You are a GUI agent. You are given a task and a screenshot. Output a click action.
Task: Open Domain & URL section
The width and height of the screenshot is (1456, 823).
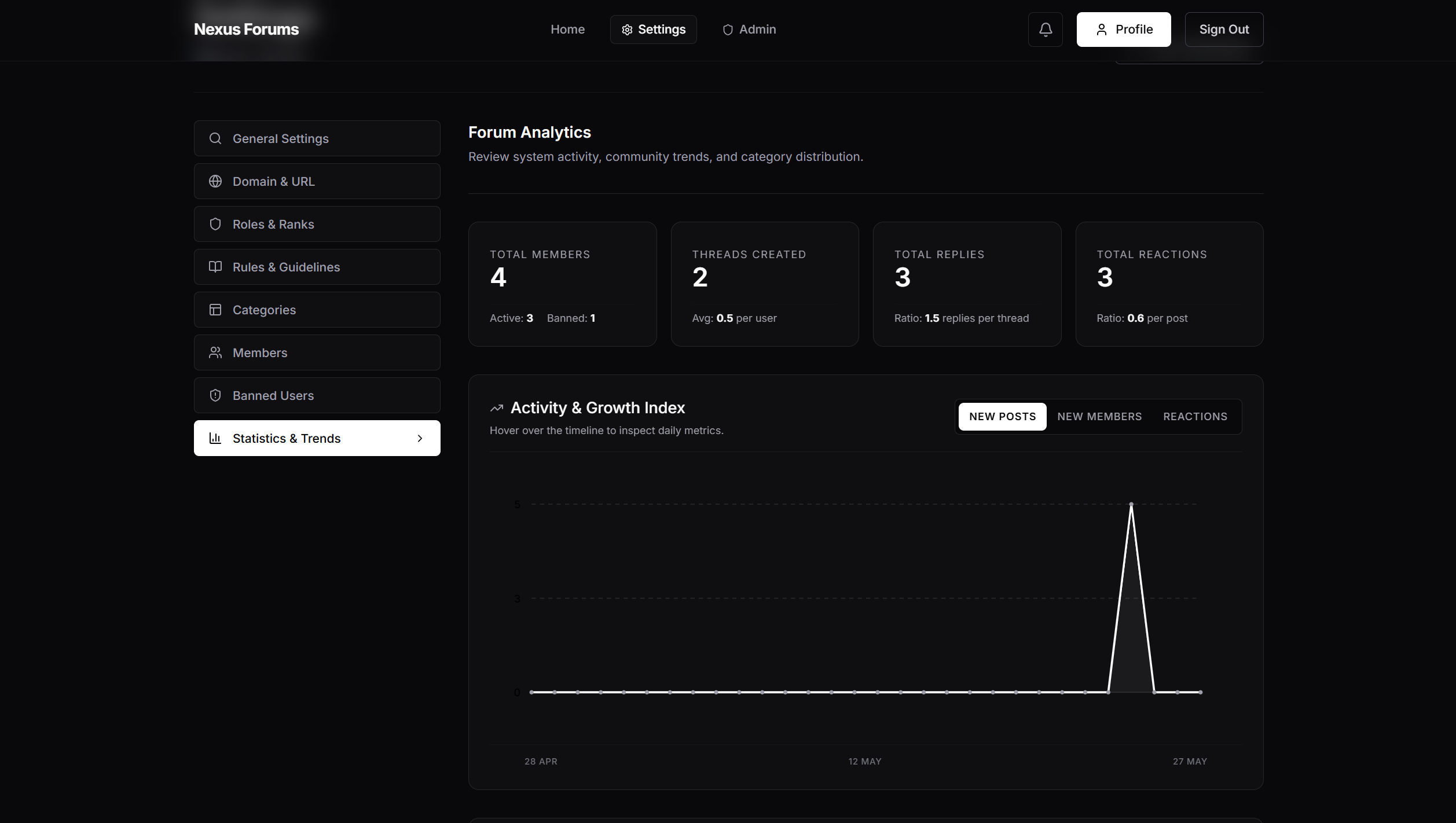pyautogui.click(x=317, y=181)
